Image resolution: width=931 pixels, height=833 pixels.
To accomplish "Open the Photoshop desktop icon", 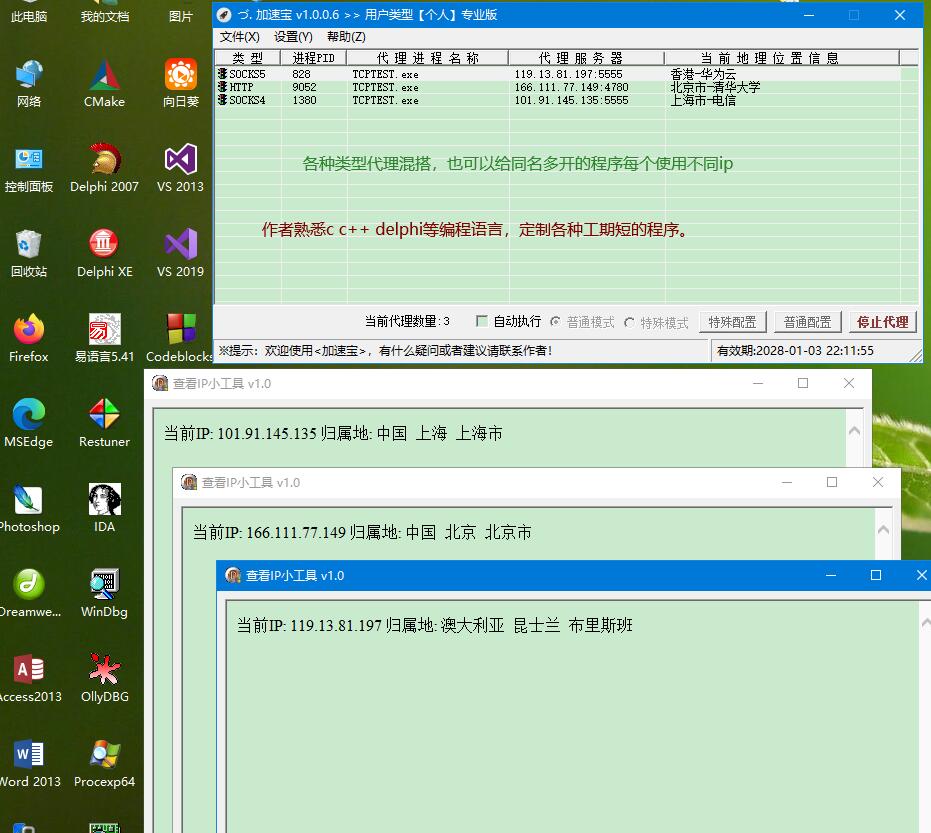I will point(28,509).
